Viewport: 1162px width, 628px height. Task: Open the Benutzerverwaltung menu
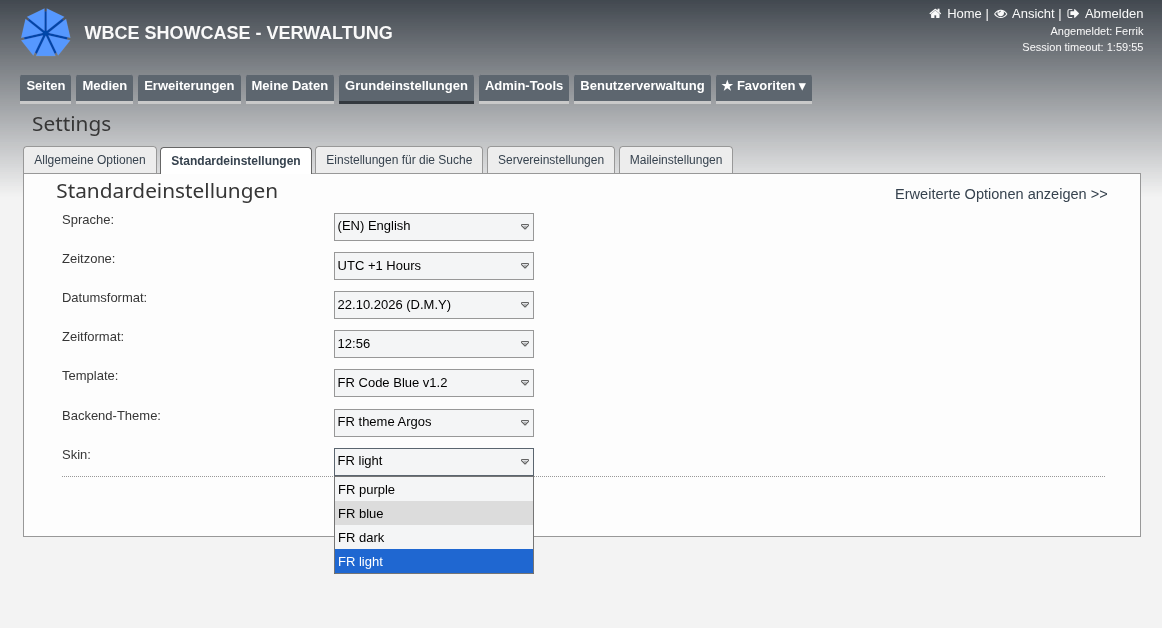[643, 87]
